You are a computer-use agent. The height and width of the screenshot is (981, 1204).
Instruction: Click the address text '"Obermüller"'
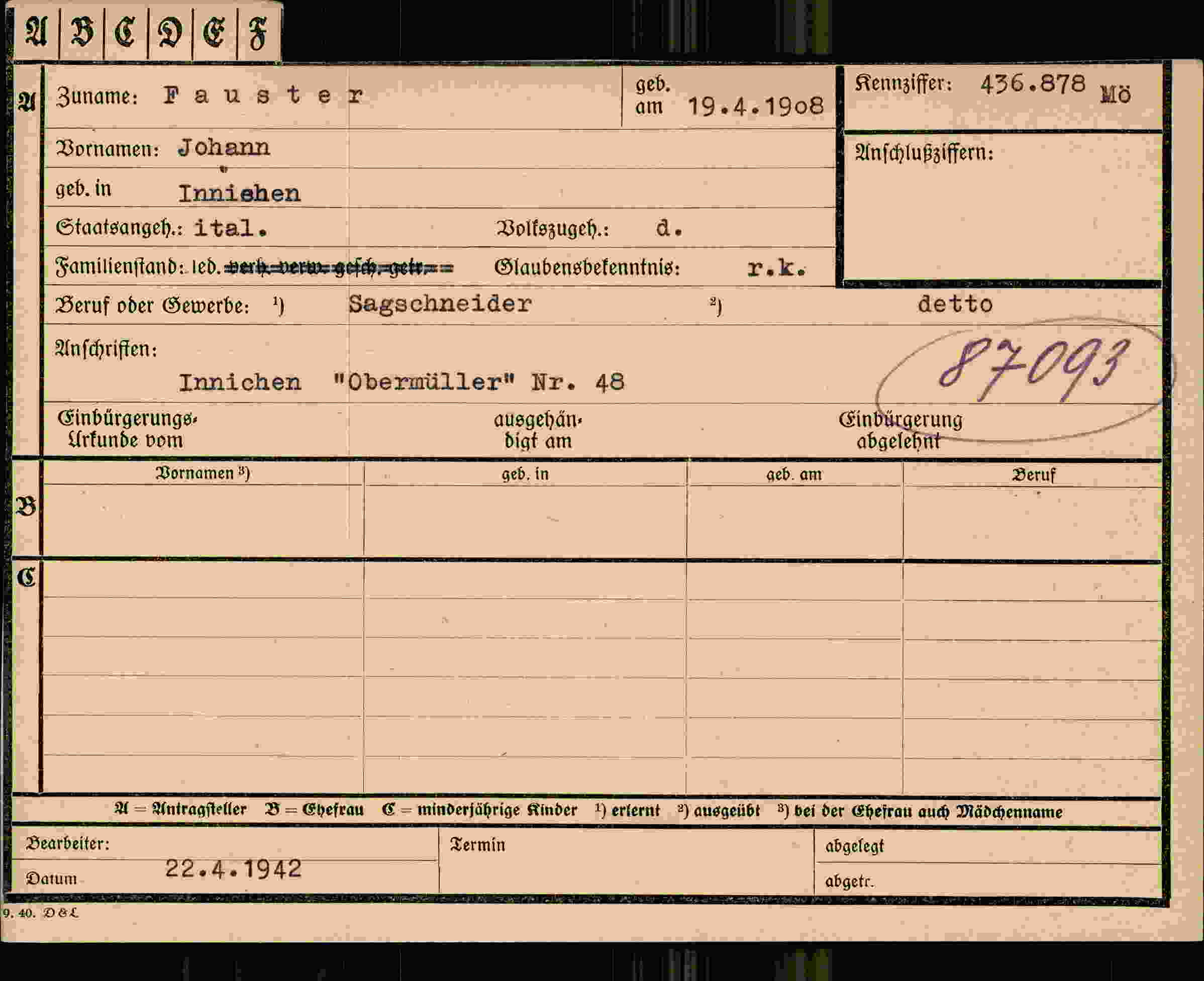424,382
